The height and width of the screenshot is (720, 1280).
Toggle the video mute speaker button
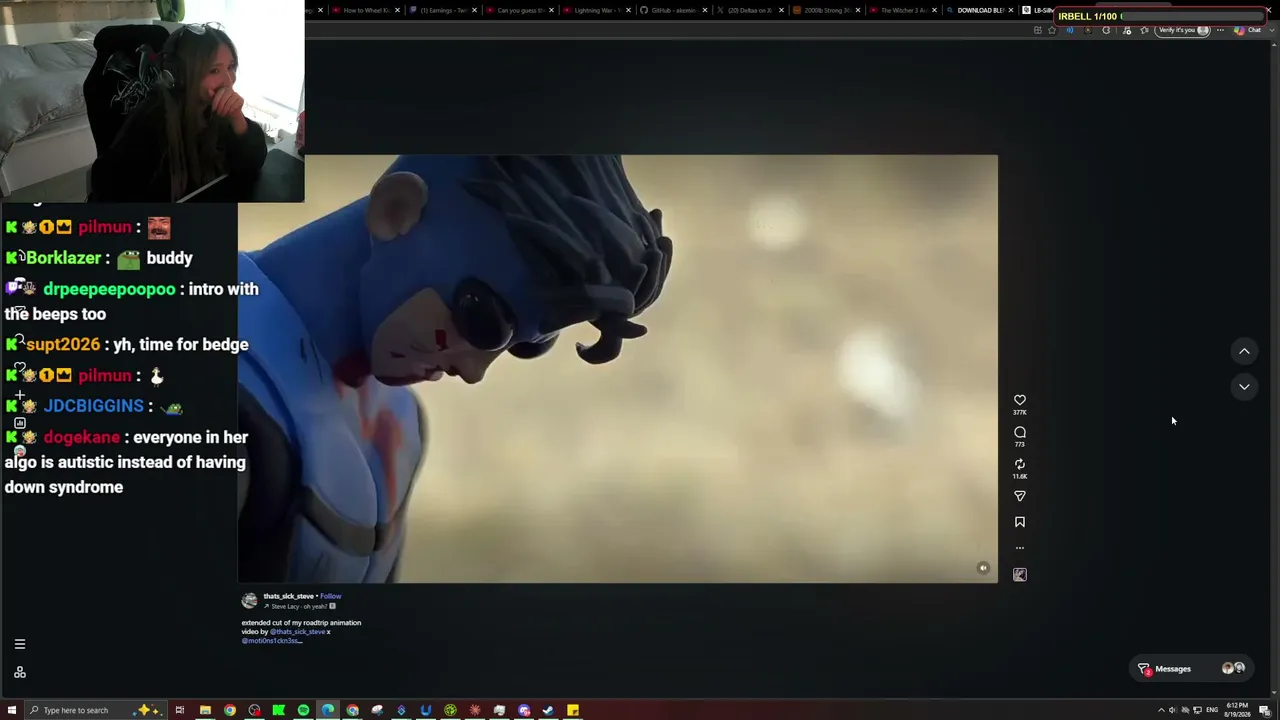tap(983, 568)
